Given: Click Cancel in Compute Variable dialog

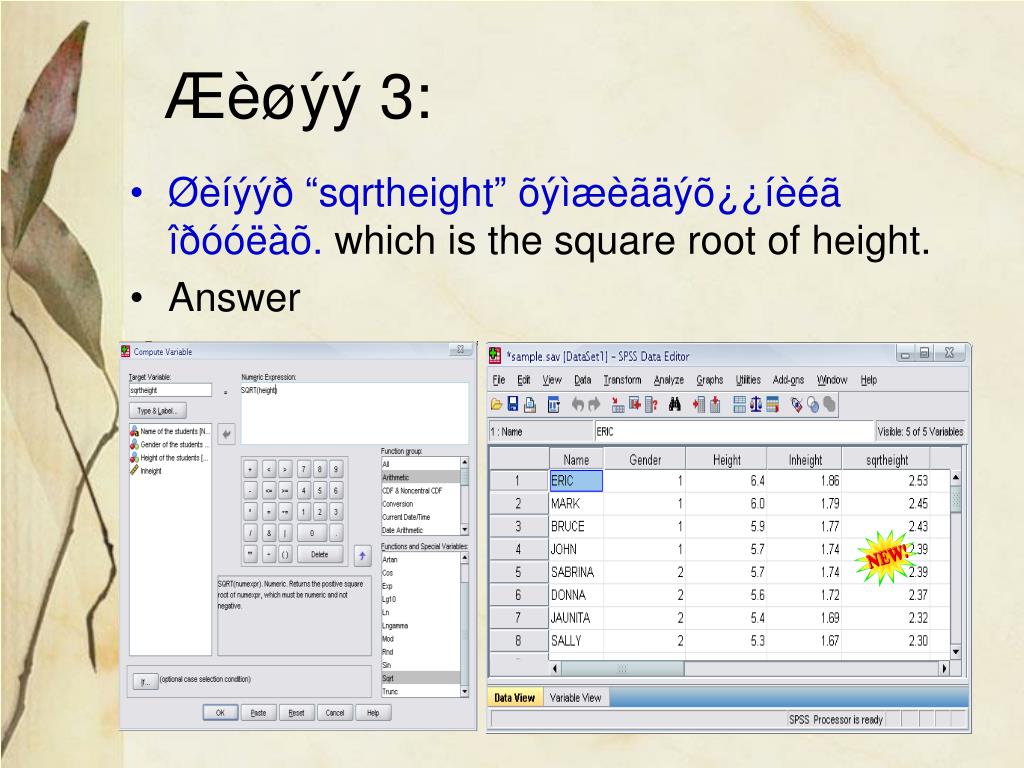Looking at the screenshot, I should [x=335, y=713].
